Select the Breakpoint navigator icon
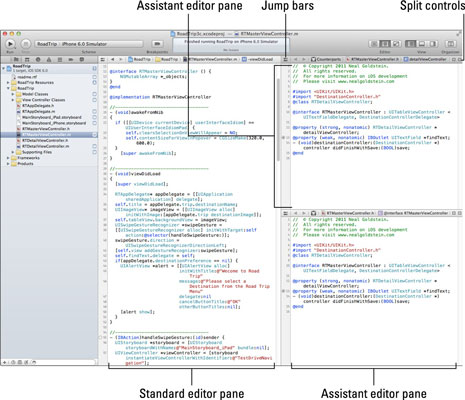Viewport: 465px width, 400px height. [x=71, y=59]
